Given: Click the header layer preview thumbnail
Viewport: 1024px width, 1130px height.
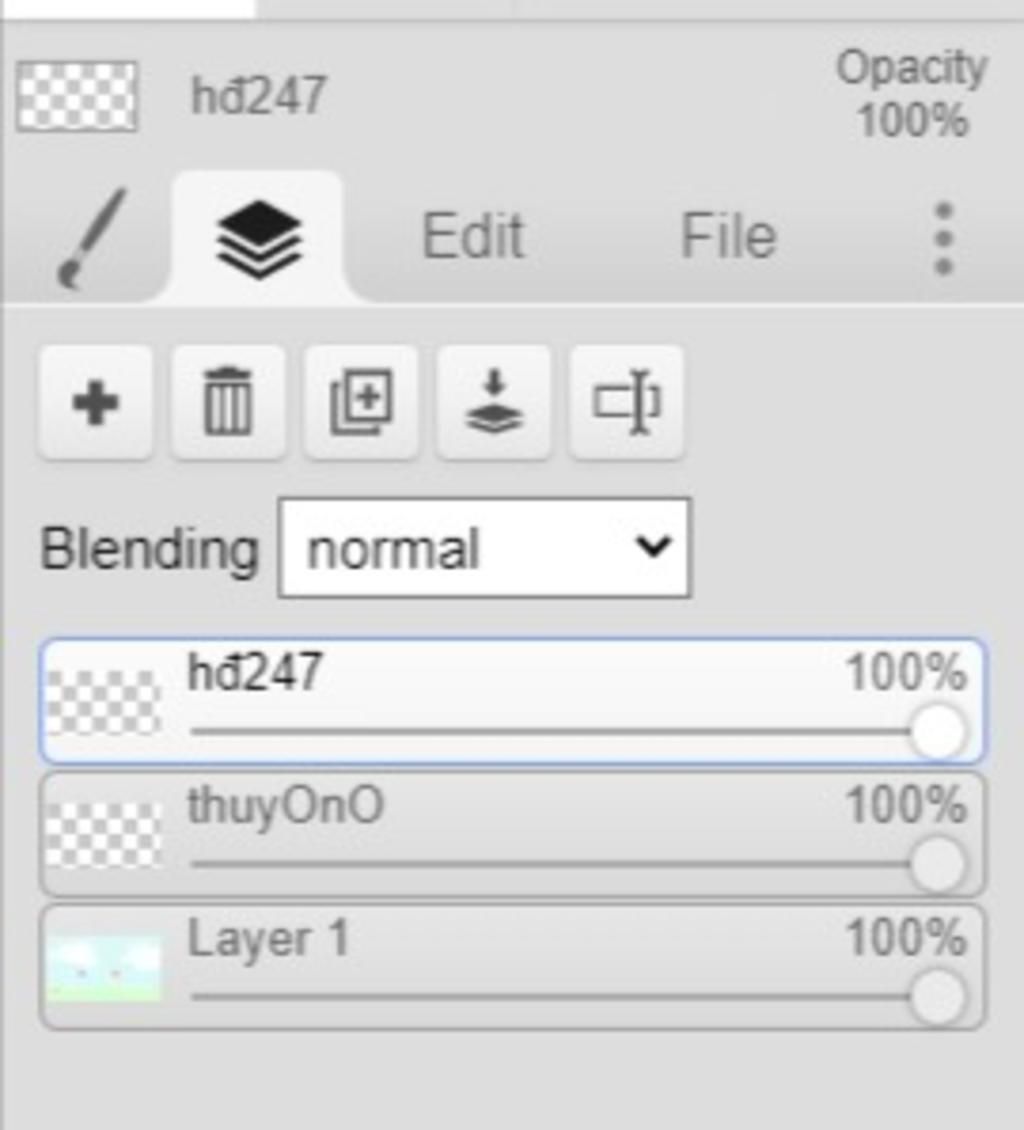Looking at the screenshot, I should [x=76, y=97].
